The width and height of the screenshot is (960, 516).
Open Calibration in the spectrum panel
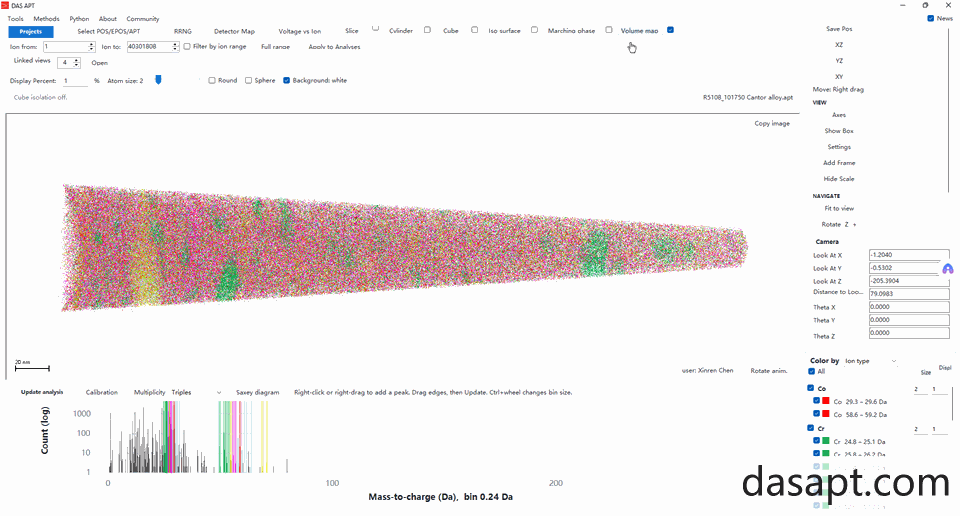(102, 392)
